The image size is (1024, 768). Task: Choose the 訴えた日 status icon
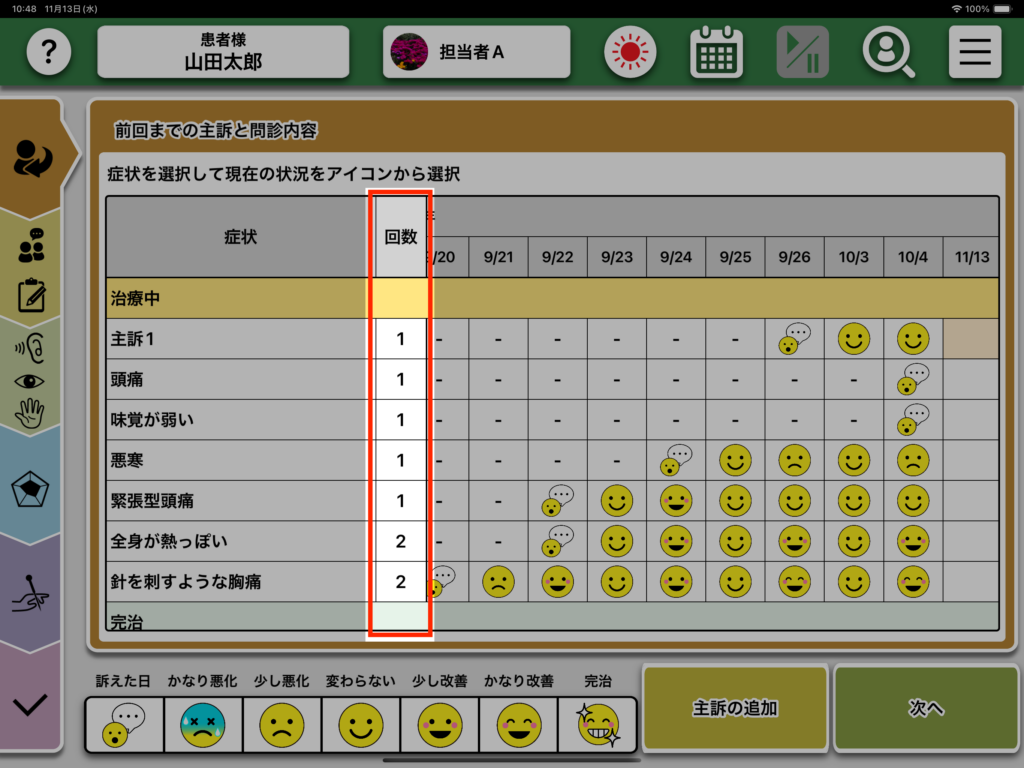click(x=123, y=724)
